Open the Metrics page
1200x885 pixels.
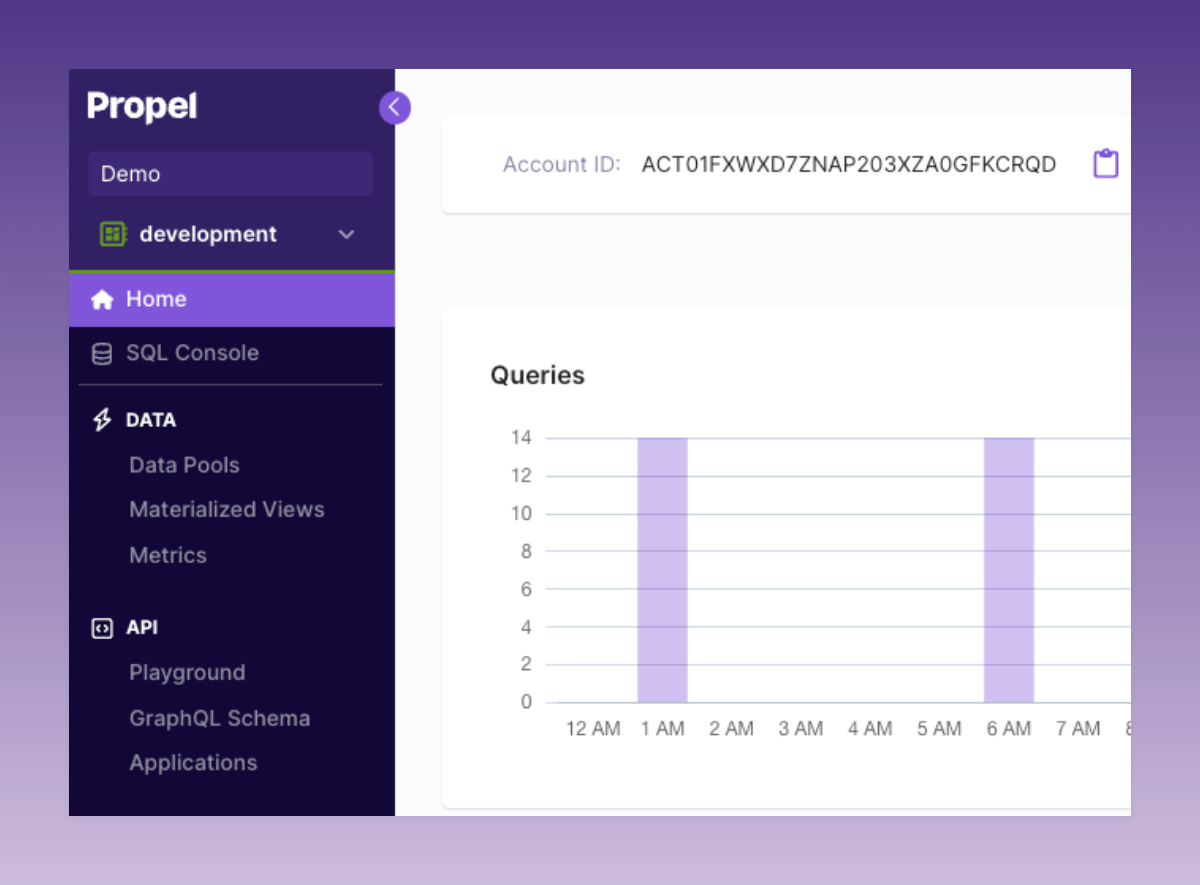coord(168,555)
